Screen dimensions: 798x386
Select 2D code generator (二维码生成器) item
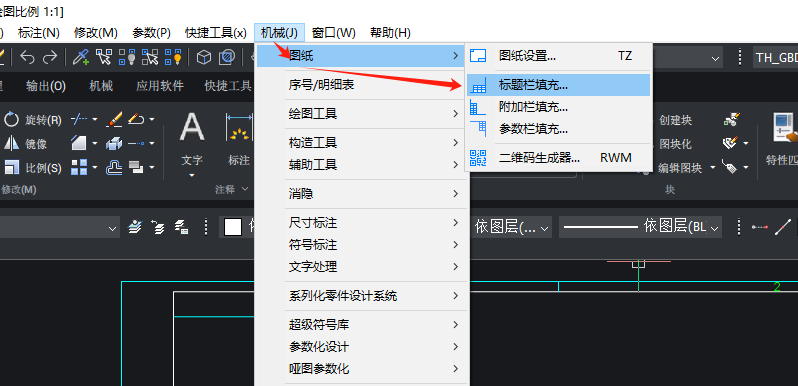559,158
